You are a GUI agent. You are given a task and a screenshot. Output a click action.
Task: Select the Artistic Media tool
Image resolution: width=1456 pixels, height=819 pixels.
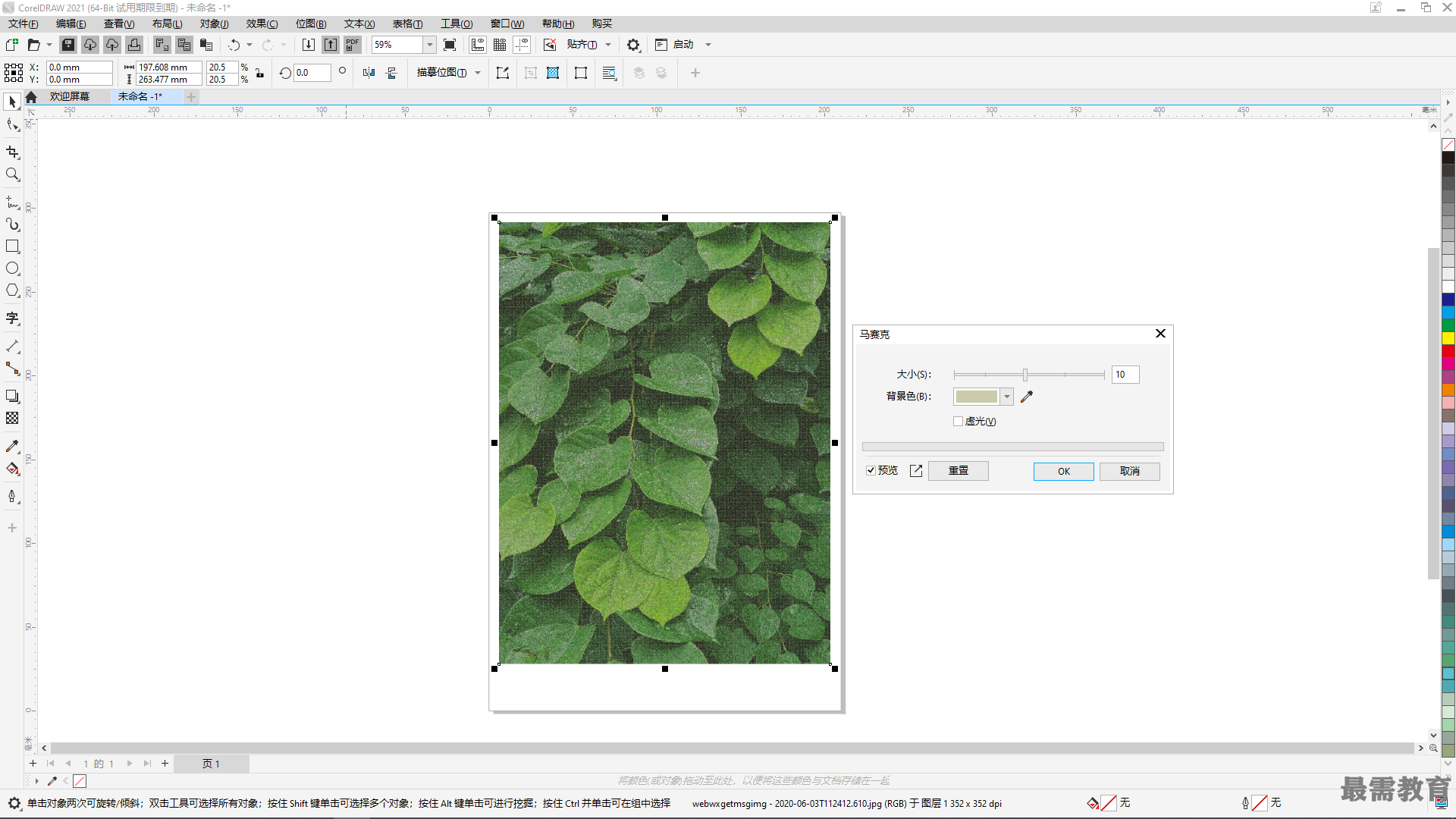[x=12, y=224]
